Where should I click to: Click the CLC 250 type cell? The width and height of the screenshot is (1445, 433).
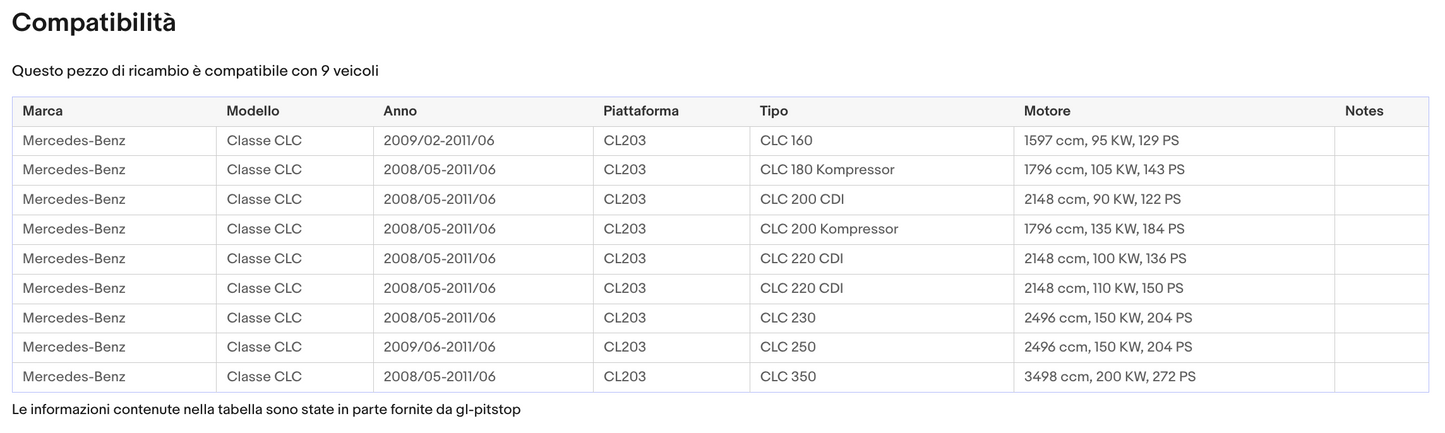pos(788,347)
